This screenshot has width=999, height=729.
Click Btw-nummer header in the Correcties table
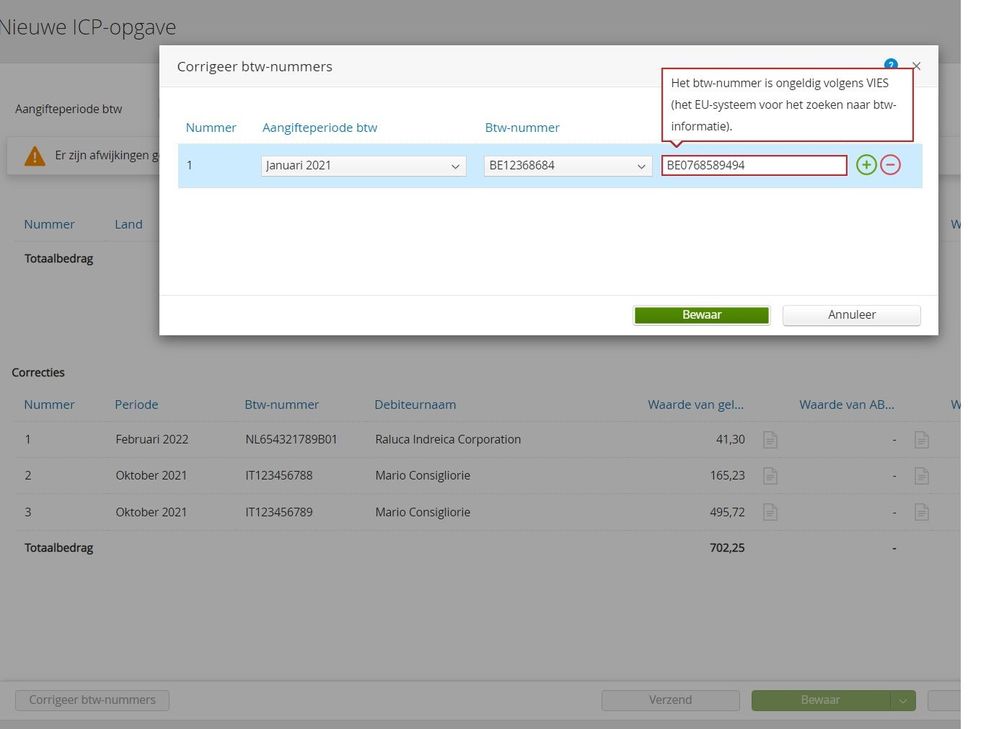[x=282, y=405]
